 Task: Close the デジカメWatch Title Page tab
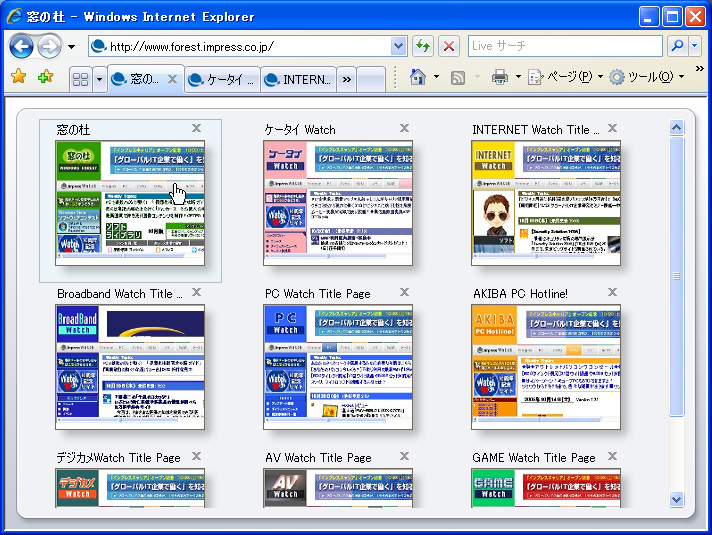[196, 456]
